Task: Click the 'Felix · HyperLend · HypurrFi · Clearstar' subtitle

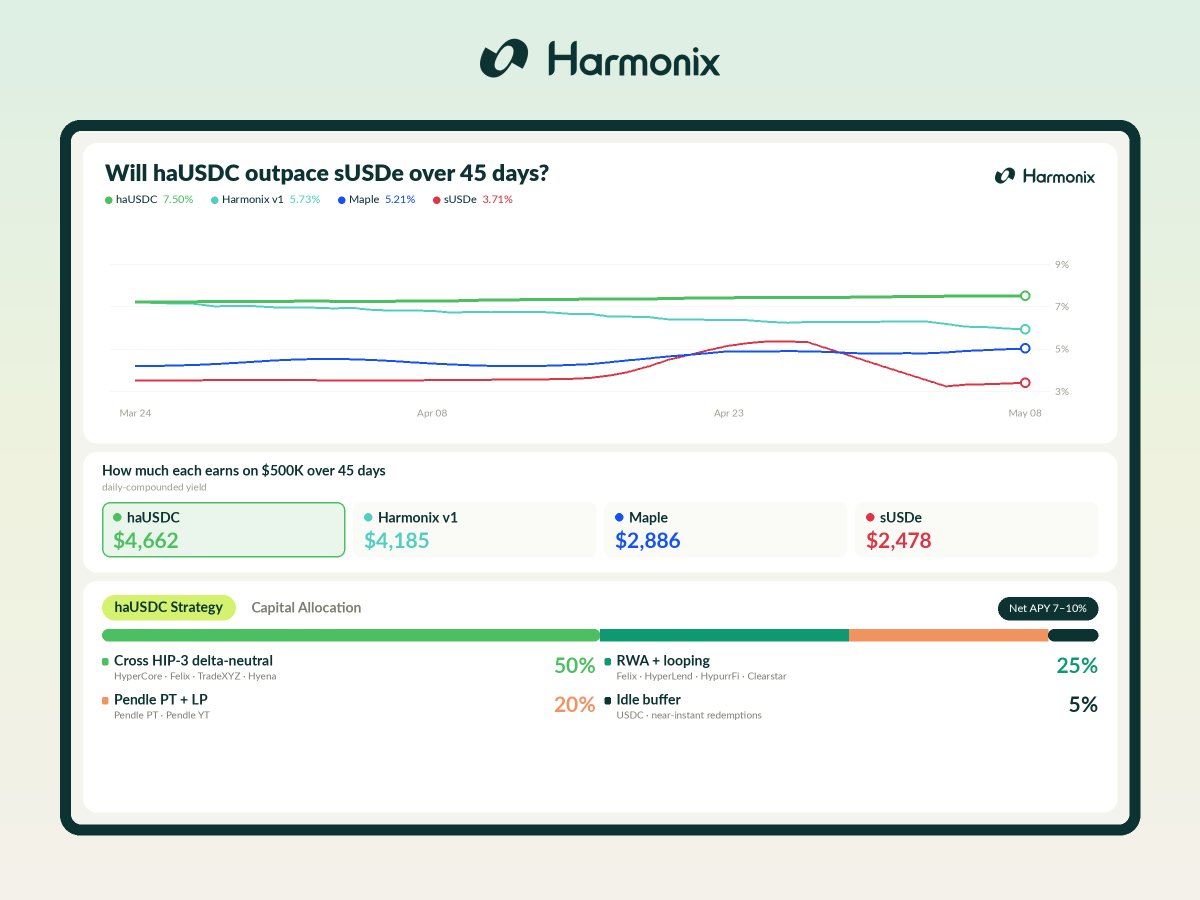Action: (702, 677)
